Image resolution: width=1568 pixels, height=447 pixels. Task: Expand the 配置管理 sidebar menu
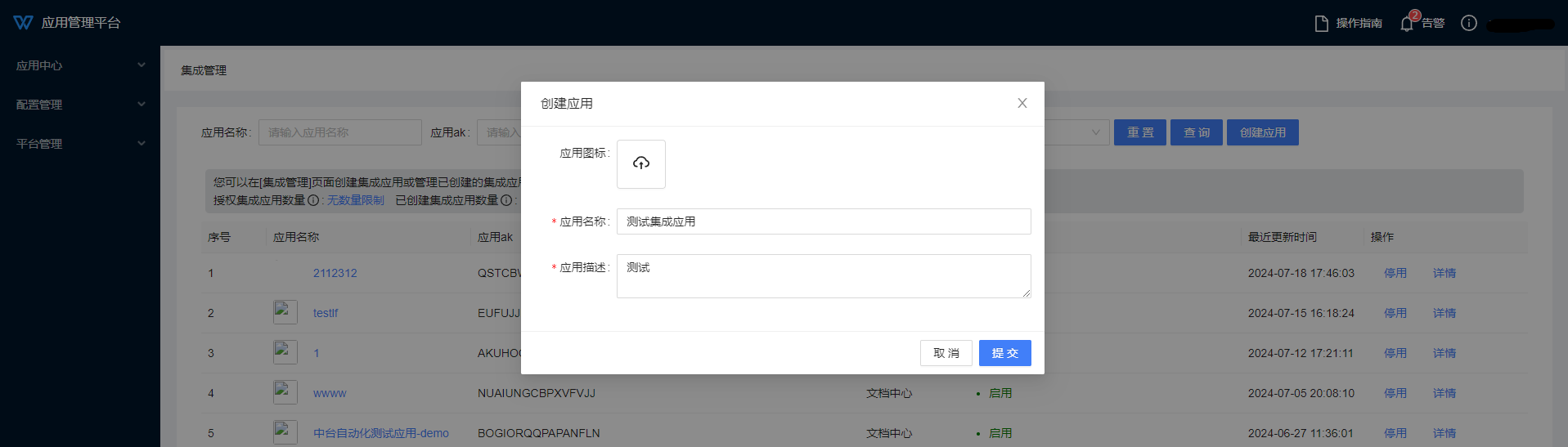[x=79, y=105]
